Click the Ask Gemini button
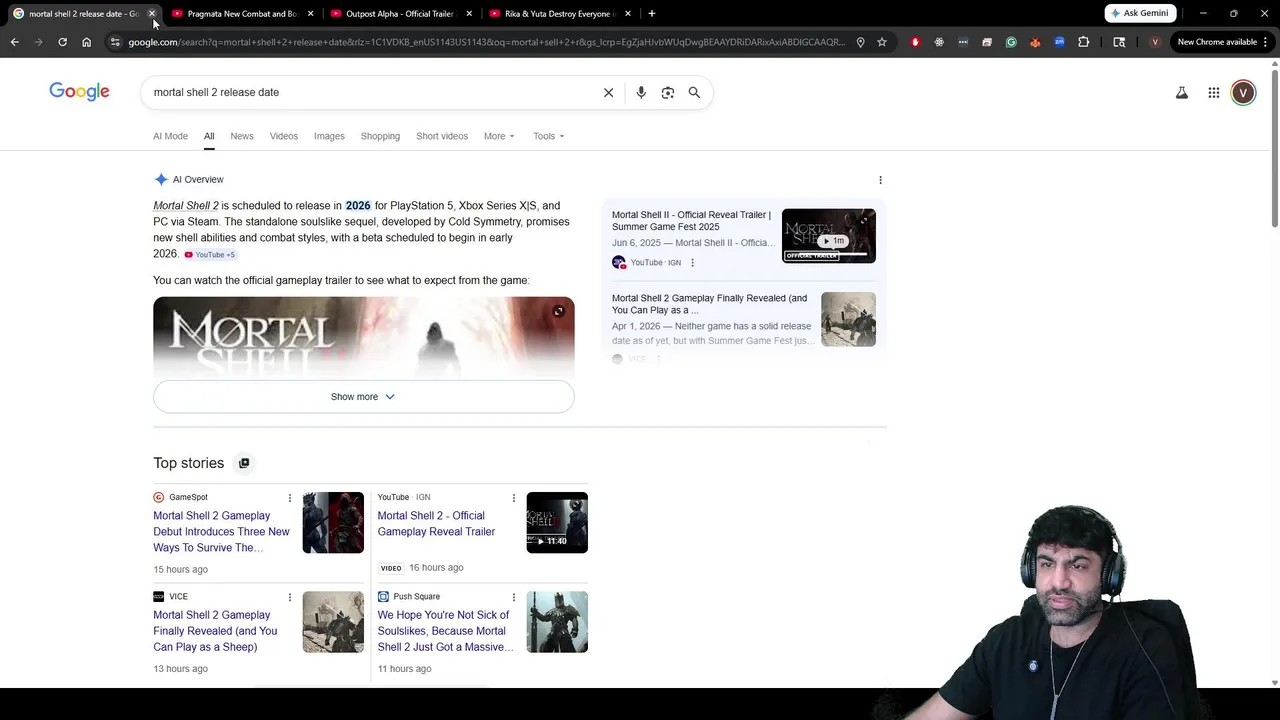The height and width of the screenshot is (720, 1280). 1140,13
